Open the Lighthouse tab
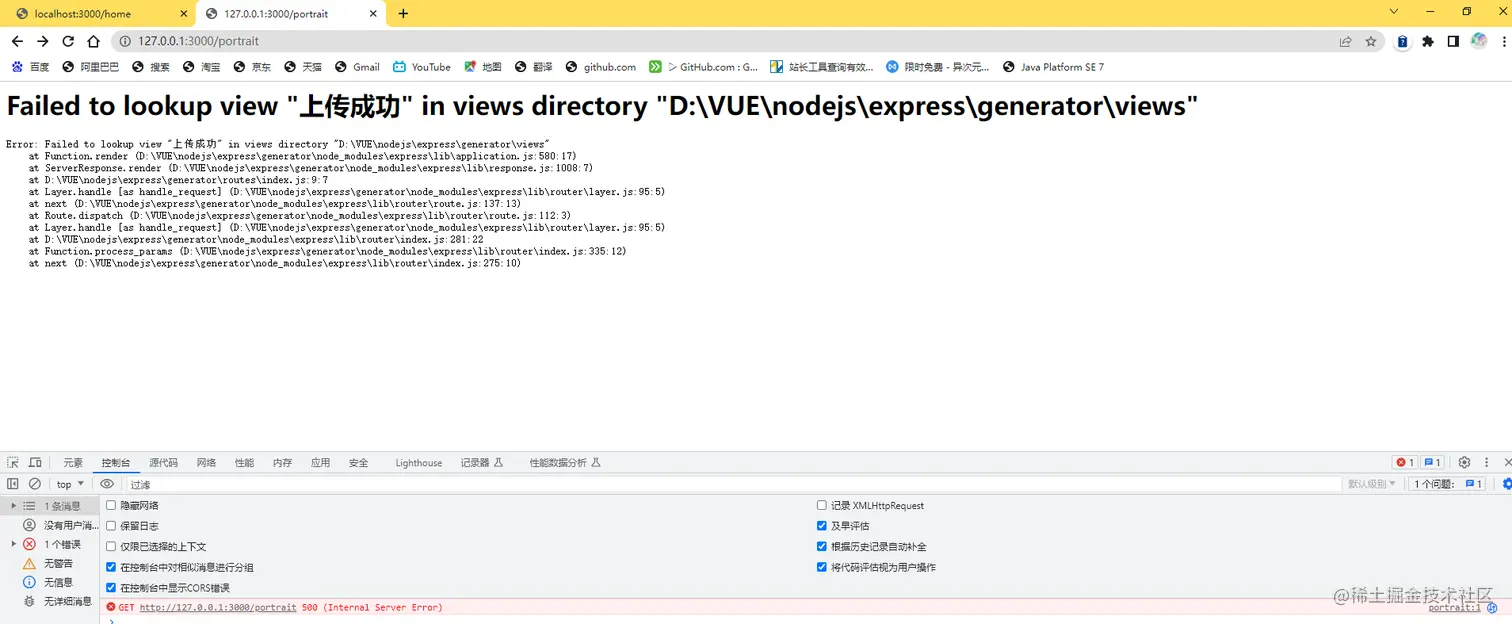 coord(418,463)
